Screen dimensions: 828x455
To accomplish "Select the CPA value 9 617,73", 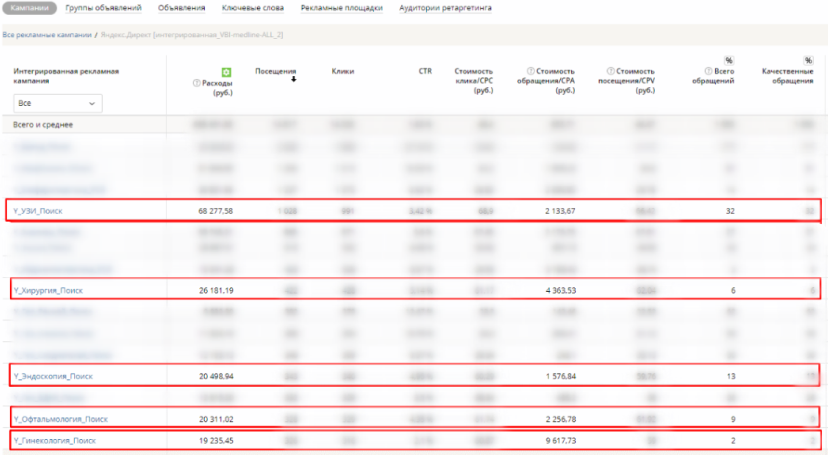I will 560,440.
